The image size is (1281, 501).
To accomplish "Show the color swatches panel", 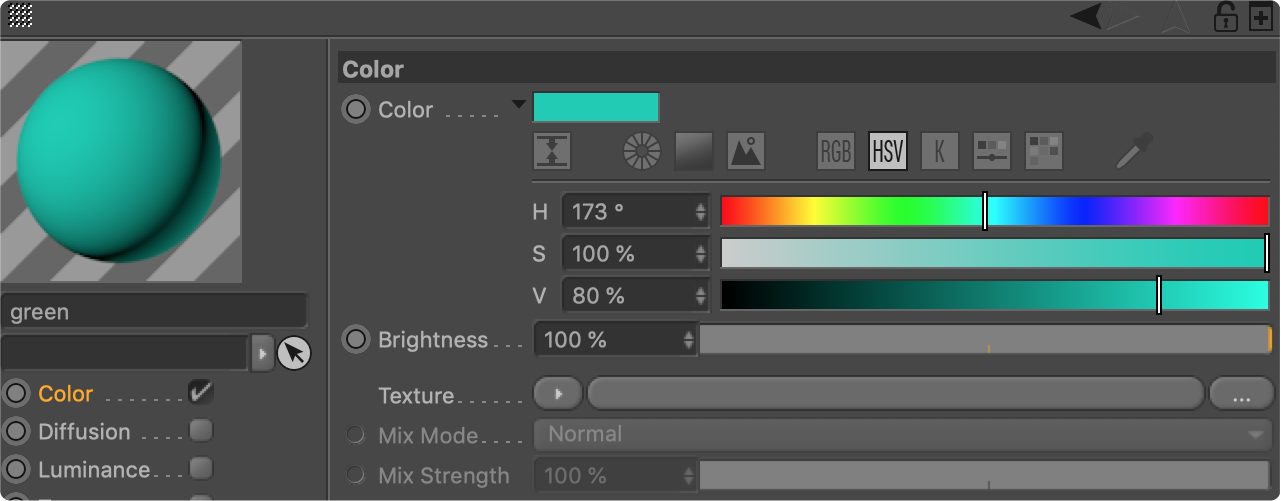I will click(1044, 151).
